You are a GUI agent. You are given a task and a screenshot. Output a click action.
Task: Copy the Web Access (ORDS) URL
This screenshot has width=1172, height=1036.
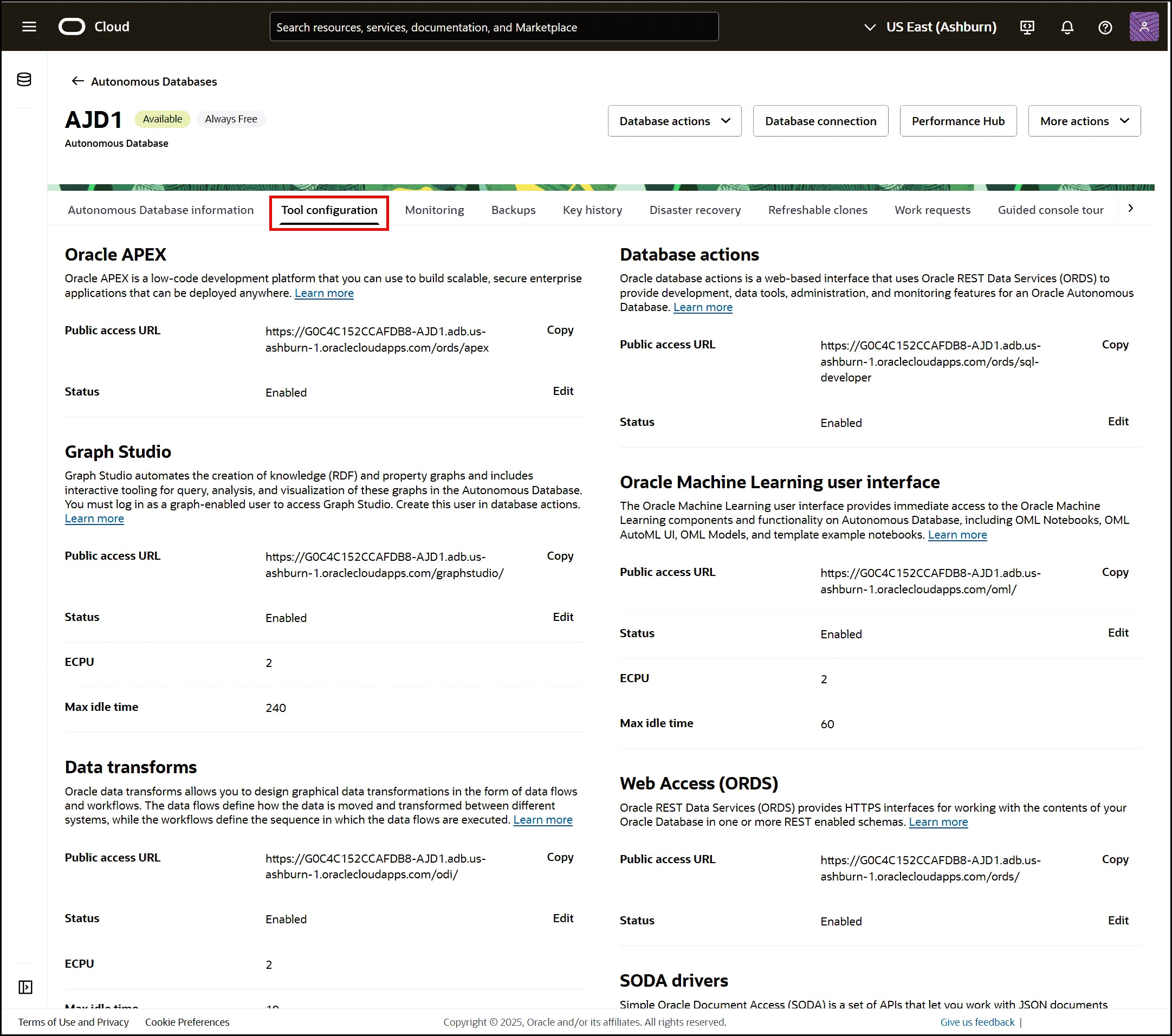pyautogui.click(x=1115, y=859)
